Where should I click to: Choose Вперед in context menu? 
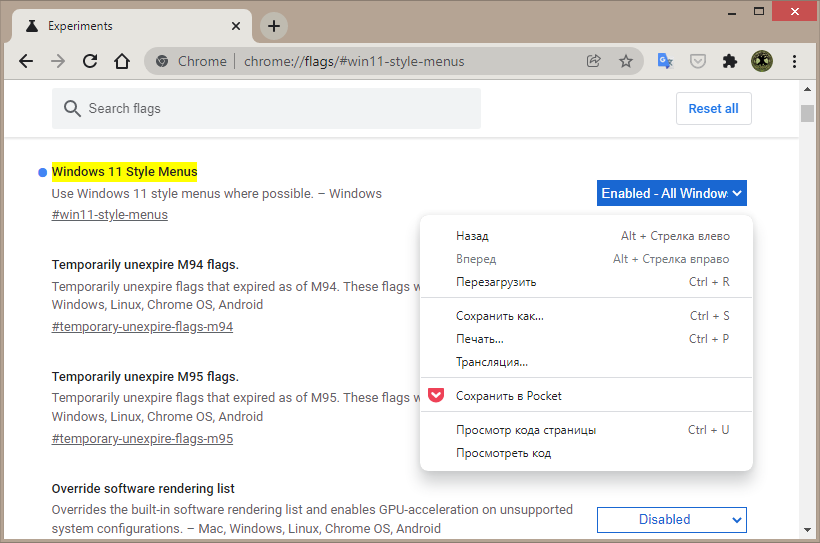586,259
